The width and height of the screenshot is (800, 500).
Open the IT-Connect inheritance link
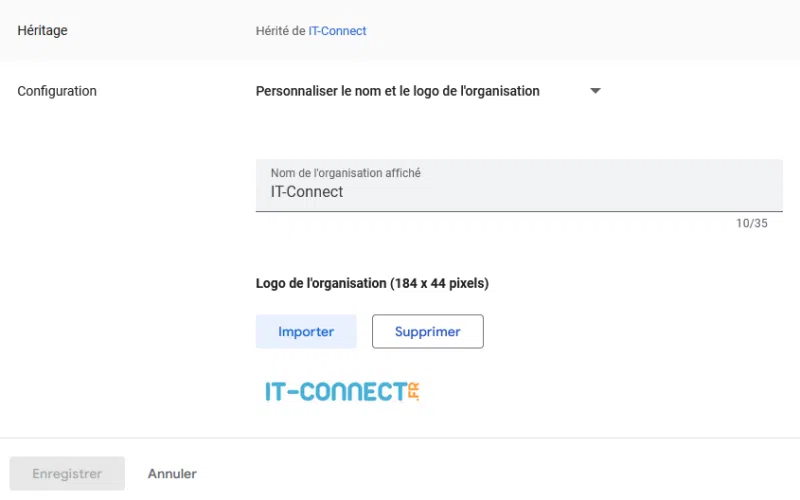point(337,31)
